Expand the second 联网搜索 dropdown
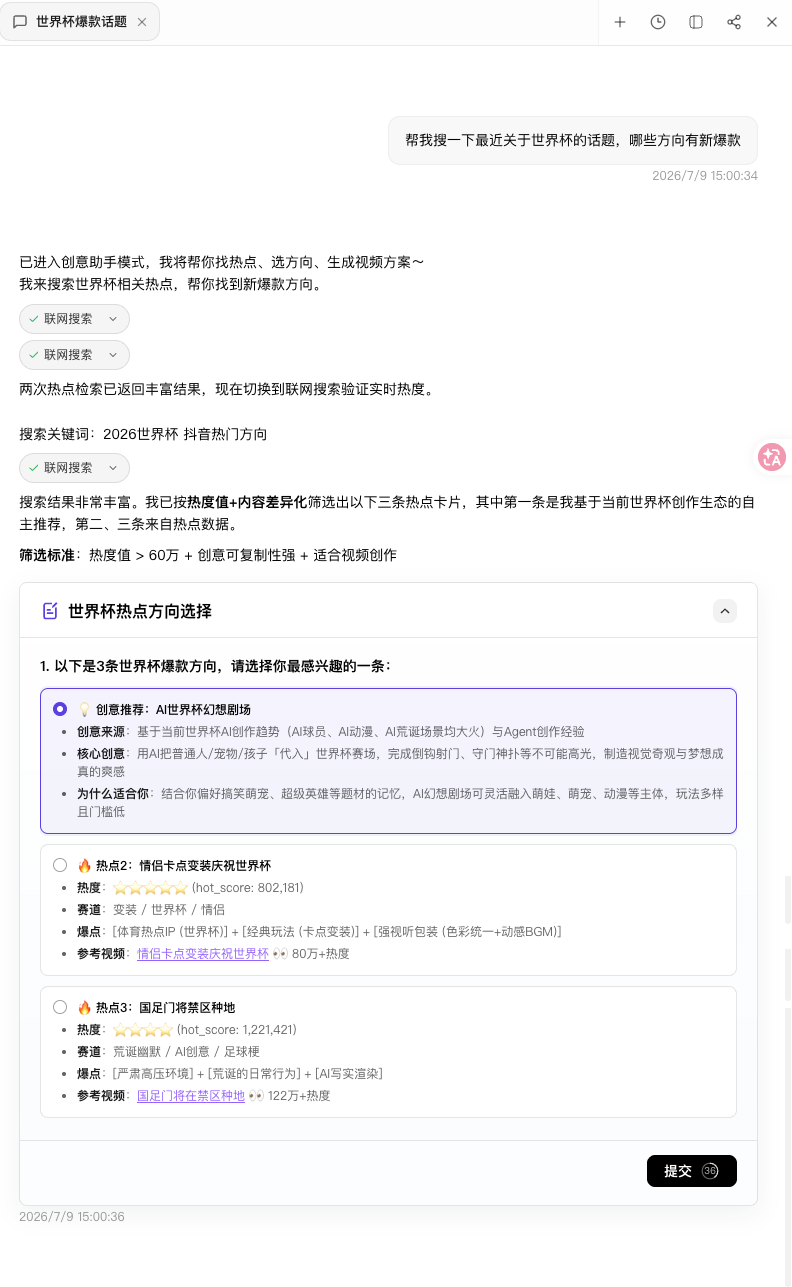 75,355
